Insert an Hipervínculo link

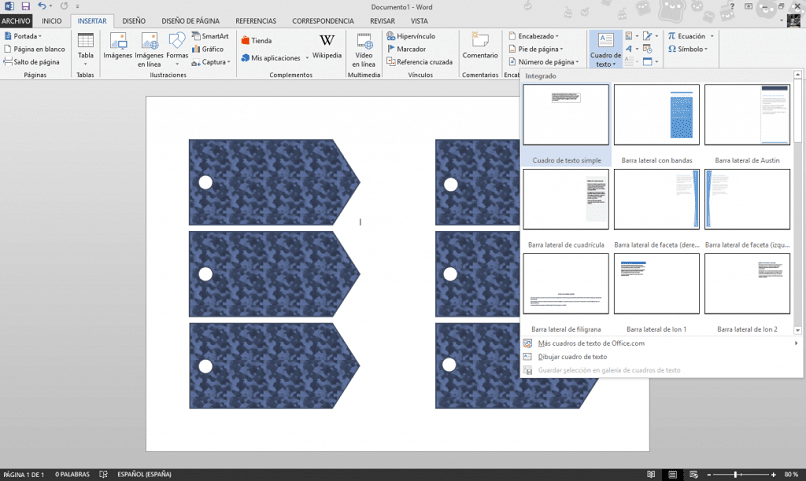pos(411,36)
